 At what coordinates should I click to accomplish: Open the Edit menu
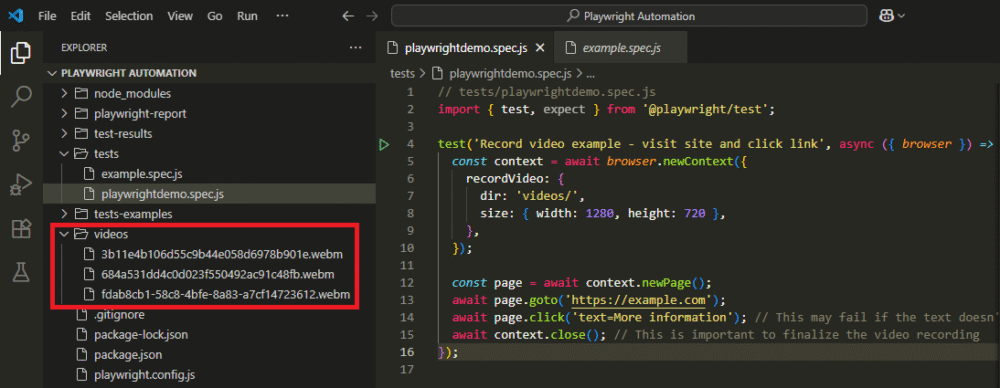click(x=80, y=16)
